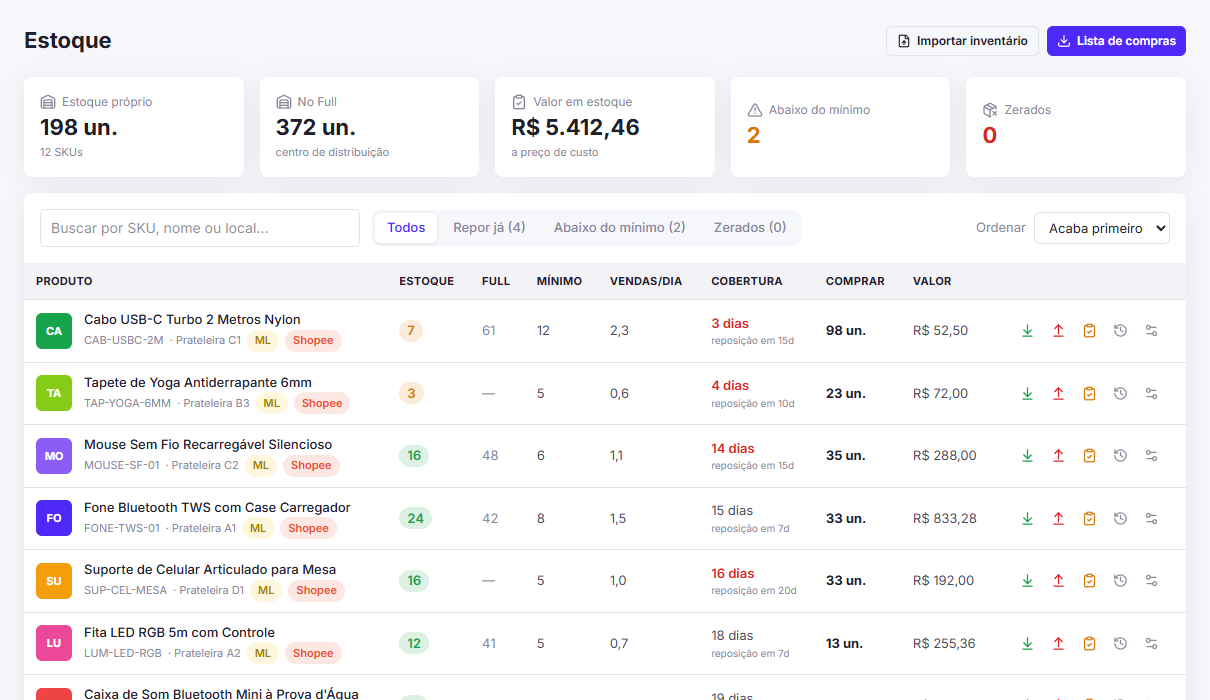The width and height of the screenshot is (1210, 700).
Task: Click stock badge 3 on Tapete de Yoga row
Action: click(x=411, y=394)
